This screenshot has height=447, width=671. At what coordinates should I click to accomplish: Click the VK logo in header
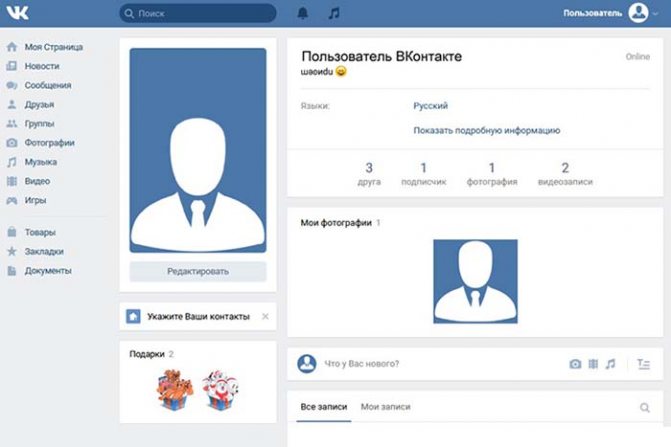click(18, 13)
